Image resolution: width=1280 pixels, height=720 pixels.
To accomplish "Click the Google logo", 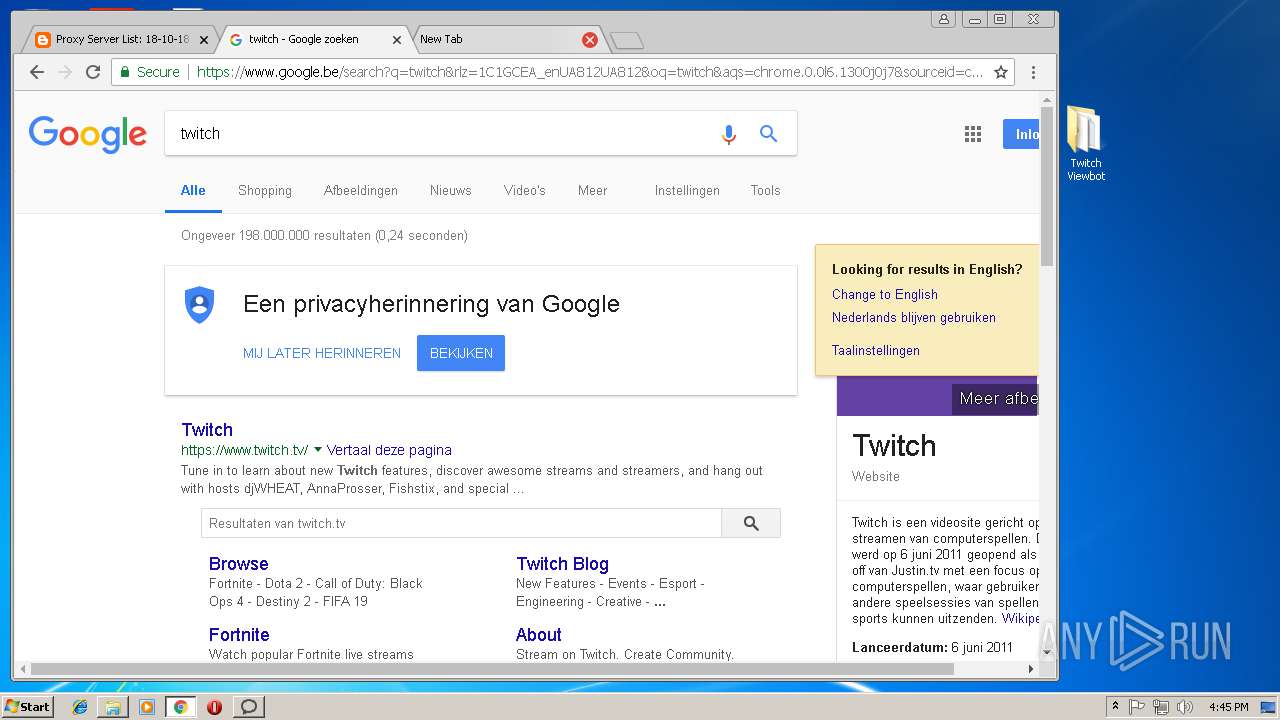I will point(88,134).
